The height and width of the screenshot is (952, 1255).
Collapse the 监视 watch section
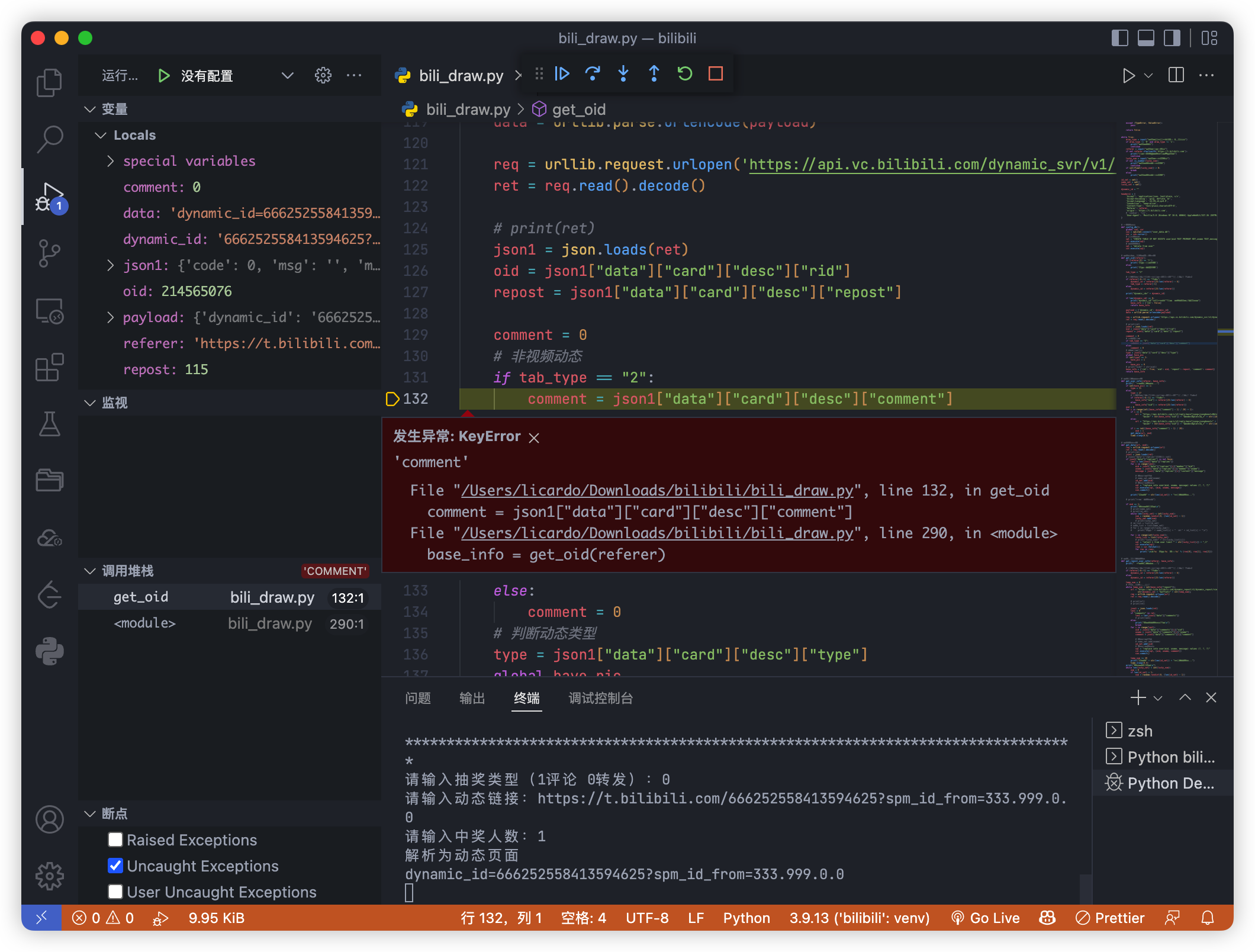coord(90,403)
